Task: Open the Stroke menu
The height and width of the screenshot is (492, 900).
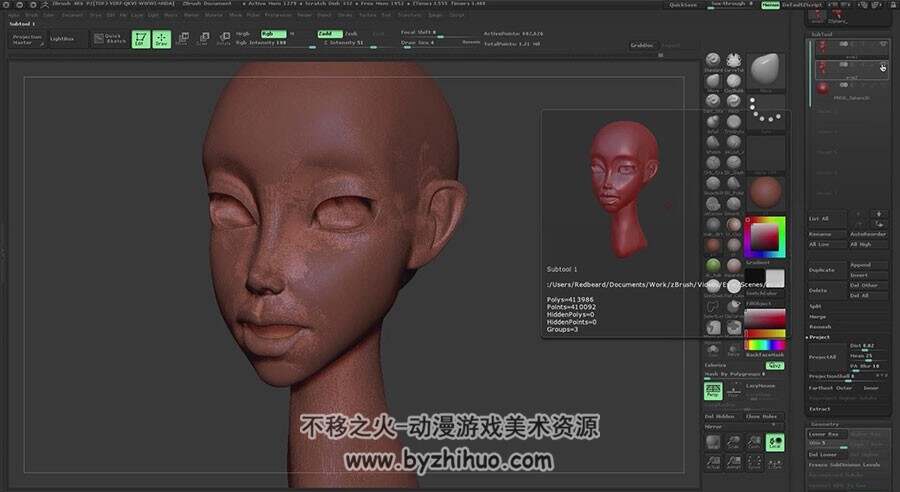Action: coord(345,15)
